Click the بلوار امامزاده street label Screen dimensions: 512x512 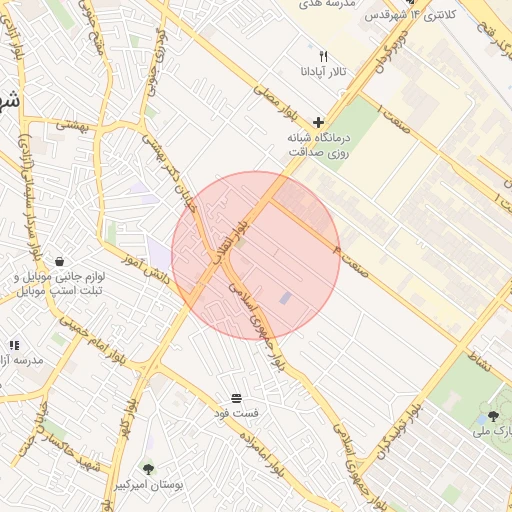[262, 454]
